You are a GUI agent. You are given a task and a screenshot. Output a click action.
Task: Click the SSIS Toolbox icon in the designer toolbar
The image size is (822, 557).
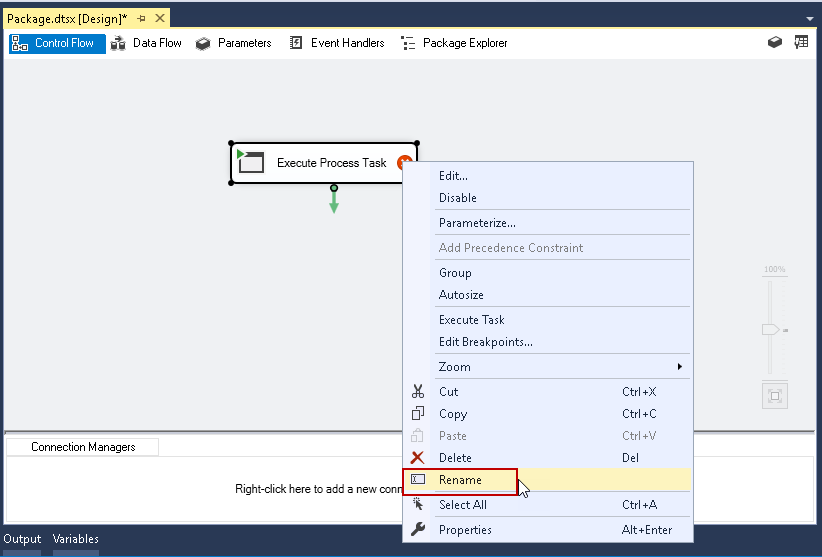pos(774,43)
